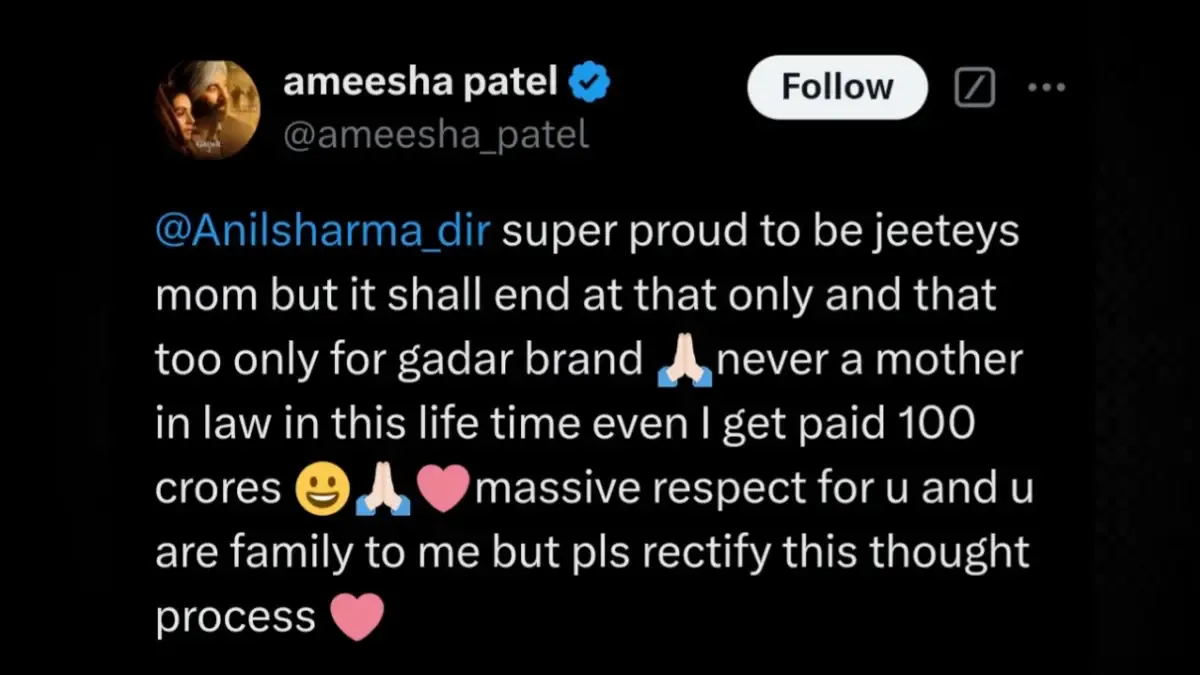Click the grinning face emoji
This screenshot has width=1200, height=675.
click(x=321, y=491)
